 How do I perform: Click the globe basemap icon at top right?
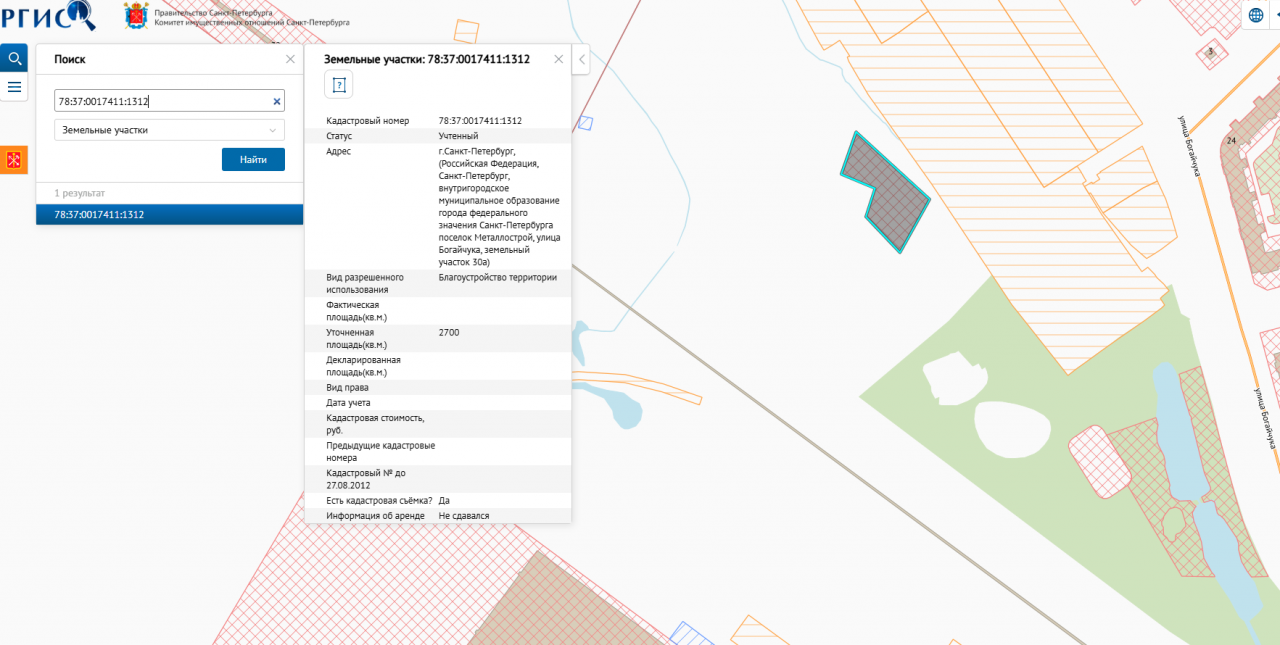[1255, 15]
